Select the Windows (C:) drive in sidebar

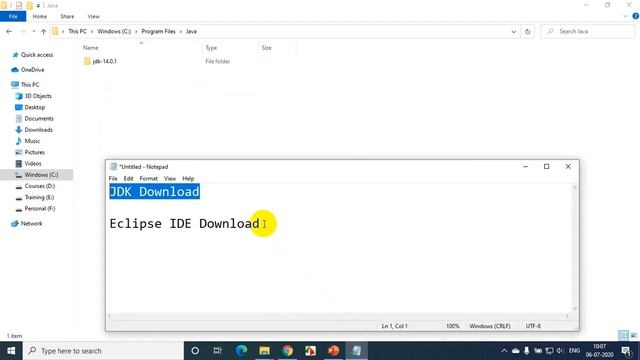click(37, 175)
